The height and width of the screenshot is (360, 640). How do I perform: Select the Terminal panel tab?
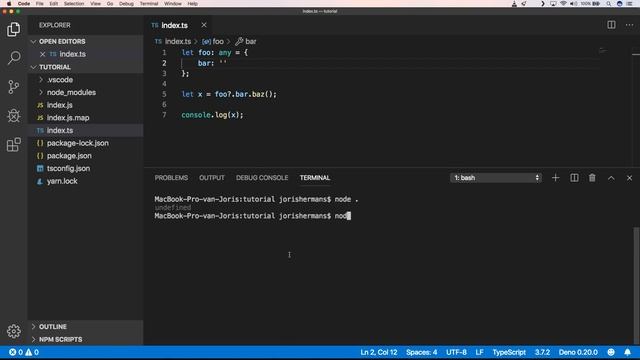315,178
